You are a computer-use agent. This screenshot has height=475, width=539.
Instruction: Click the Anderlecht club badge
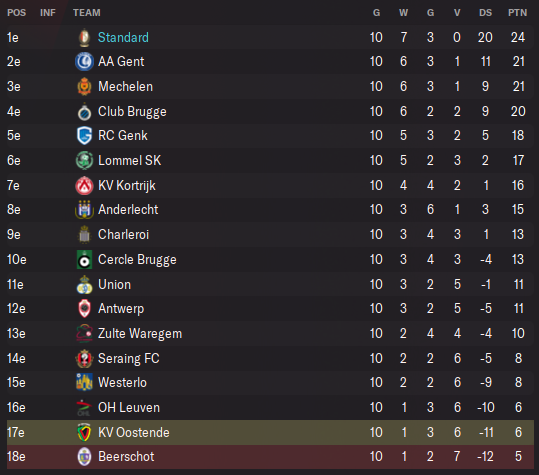click(84, 209)
